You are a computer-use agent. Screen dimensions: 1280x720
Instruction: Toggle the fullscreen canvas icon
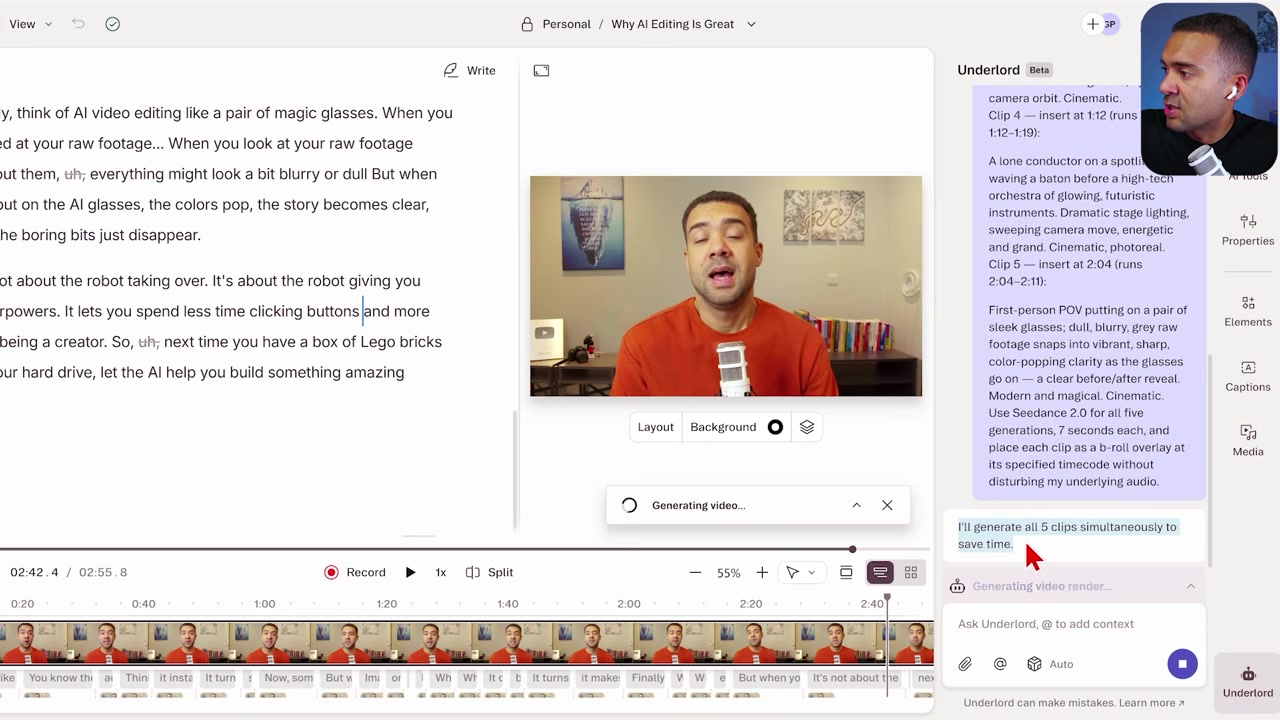point(541,70)
